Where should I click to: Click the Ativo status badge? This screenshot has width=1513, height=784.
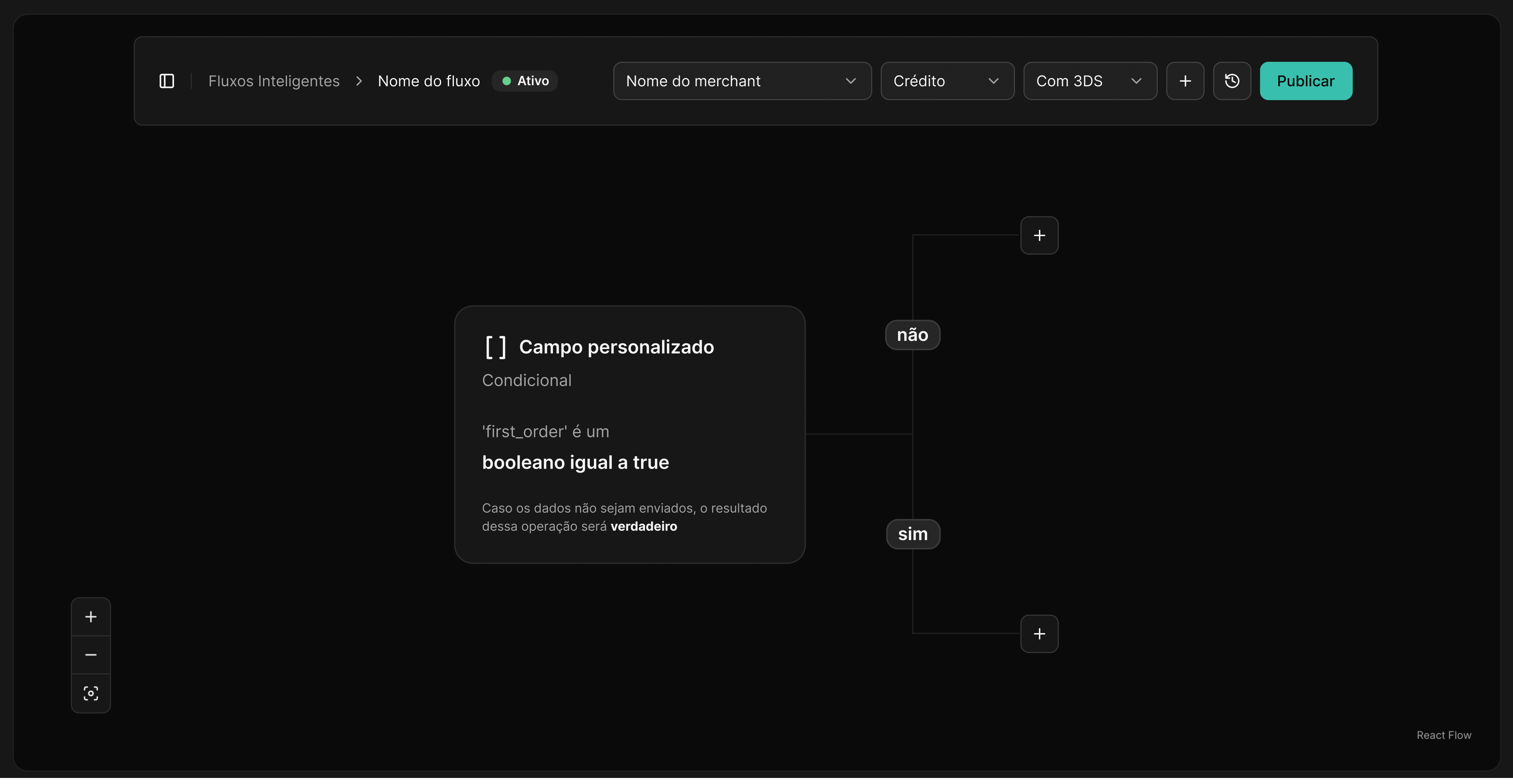pos(525,81)
